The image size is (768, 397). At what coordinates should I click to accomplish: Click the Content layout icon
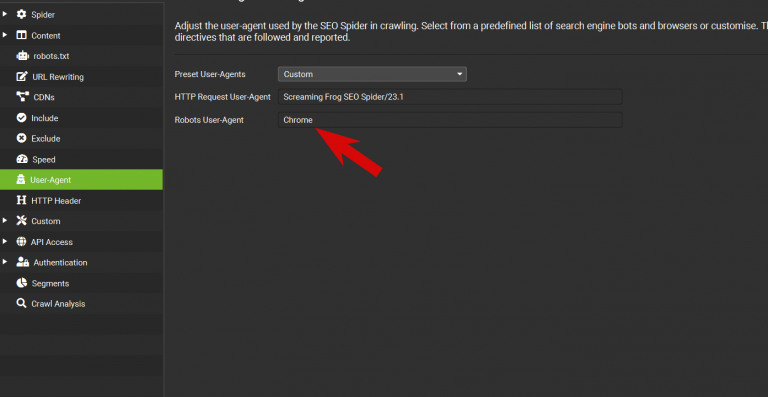click(x=21, y=35)
